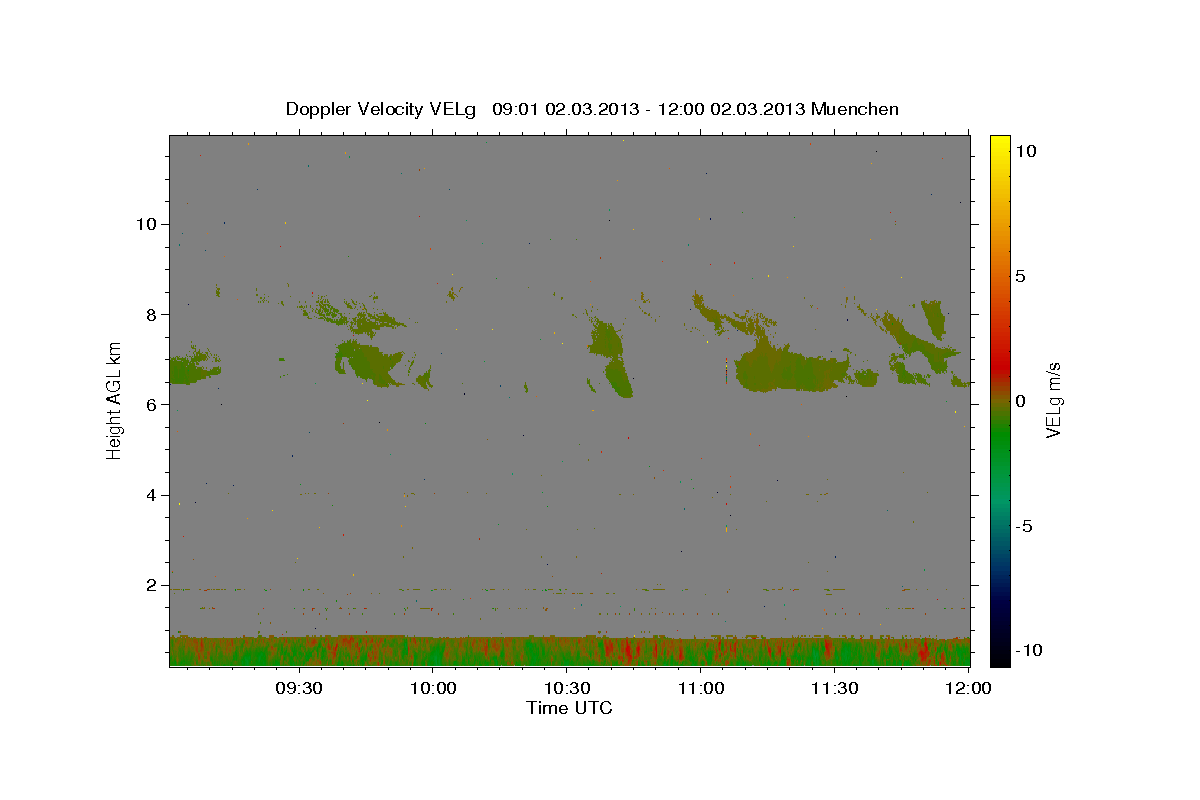
Task: Click the '09:30' time axis label
Action: click(x=299, y=688)
